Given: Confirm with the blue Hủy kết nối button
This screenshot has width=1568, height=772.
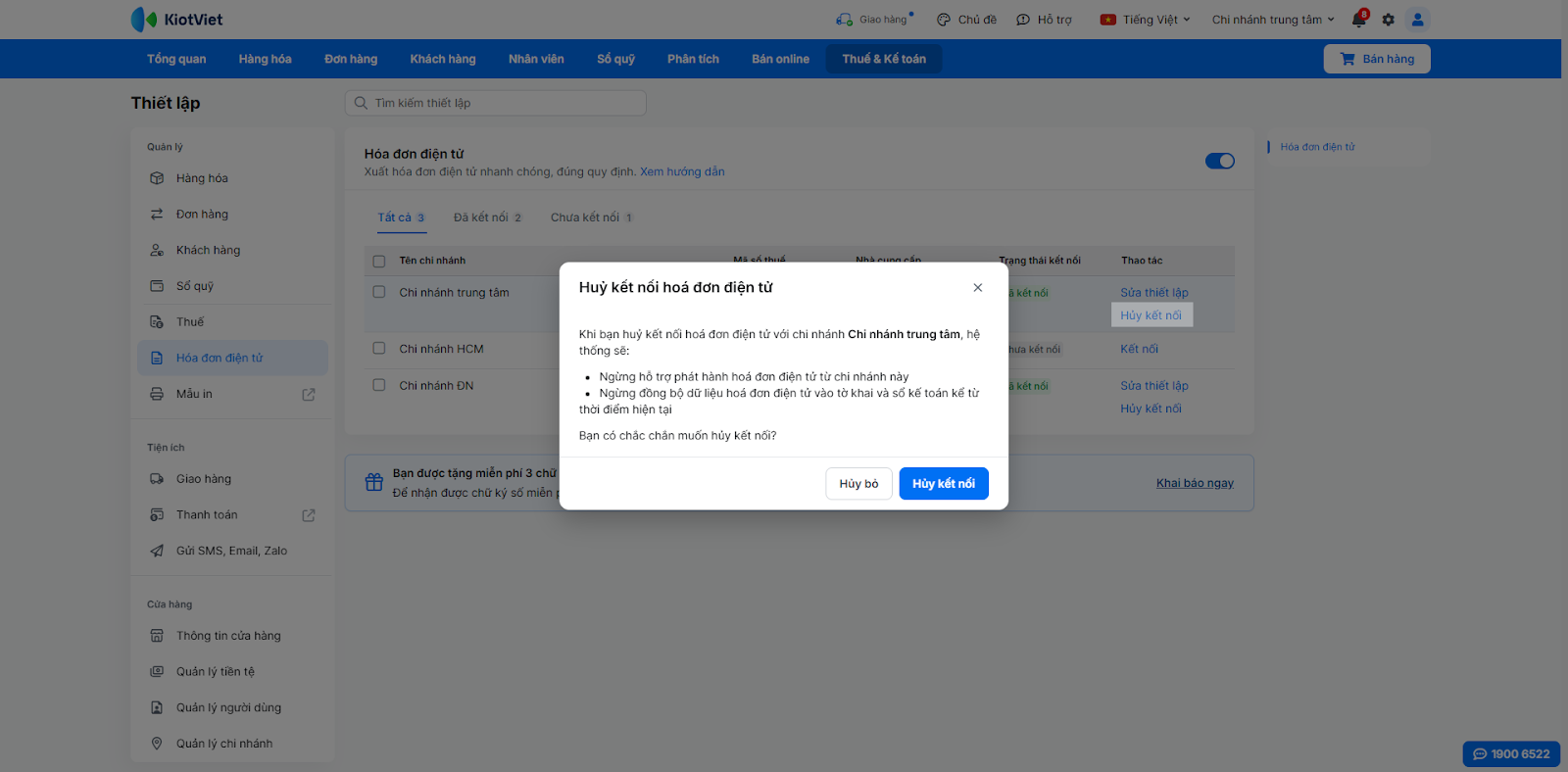Looking at the screenshot, I should (x=944, y=484).
